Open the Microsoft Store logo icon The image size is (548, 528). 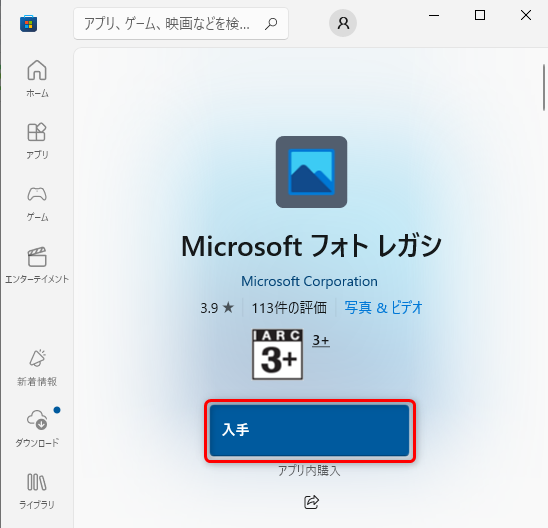tap(29, 24)
